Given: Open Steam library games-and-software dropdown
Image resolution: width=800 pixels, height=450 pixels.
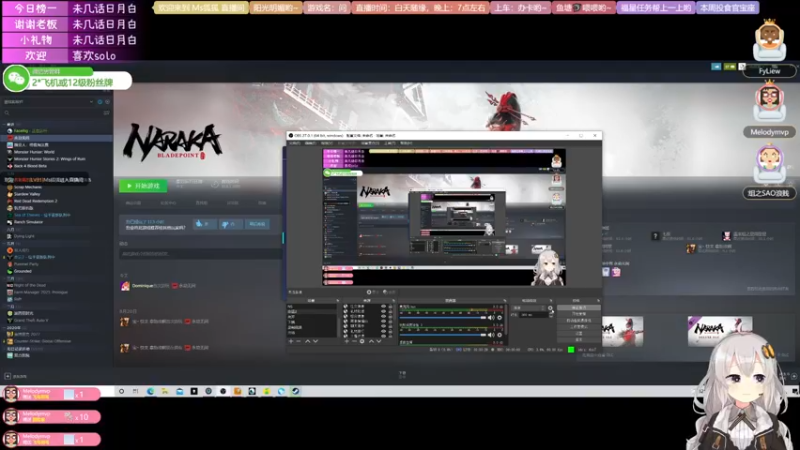Looking at the screenshot, I should point(48,102).
